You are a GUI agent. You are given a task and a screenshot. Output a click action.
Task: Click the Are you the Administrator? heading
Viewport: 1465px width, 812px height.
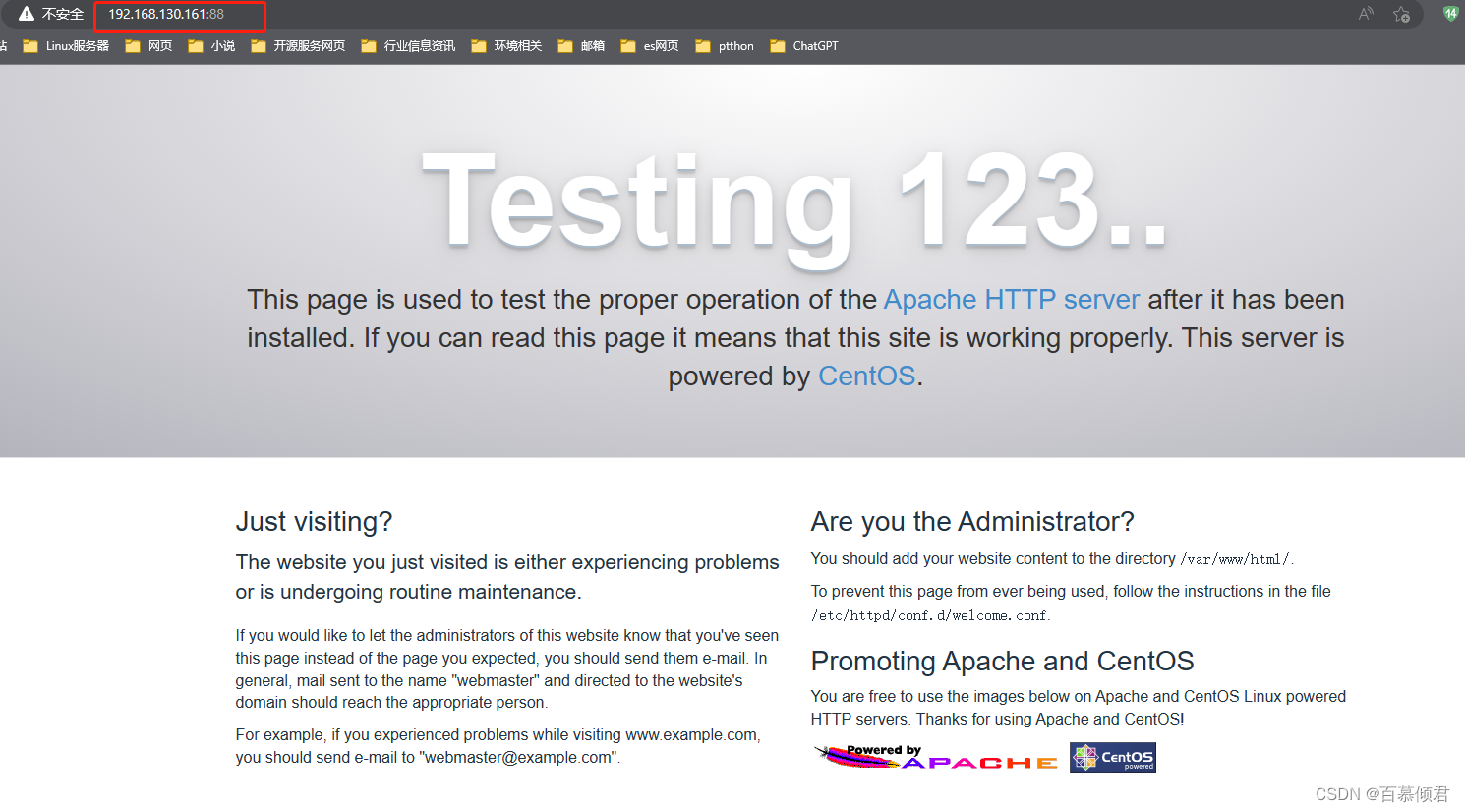(x=972, y=522)
